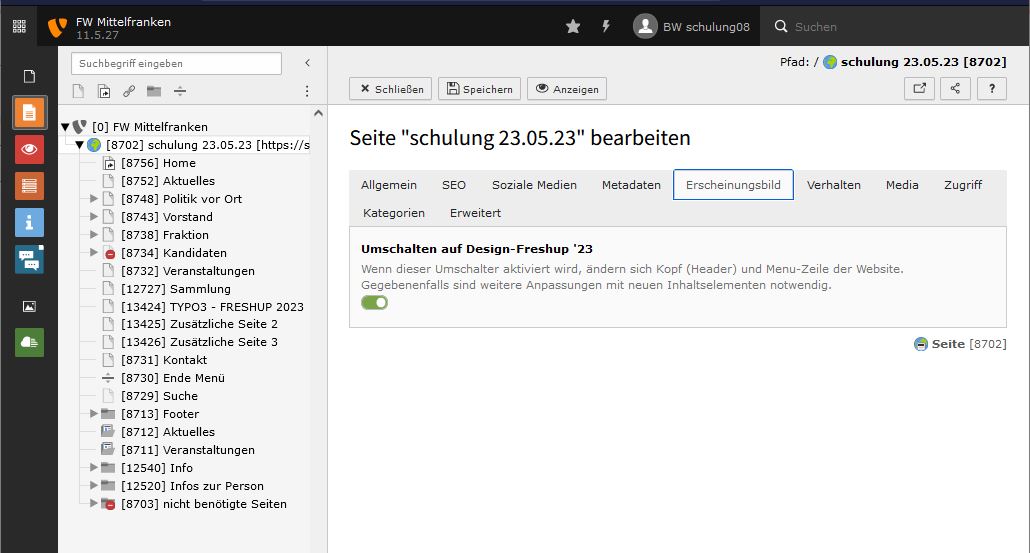Viewport: 1030px width, 553px height.
Task: Click the TYPO3 logo in the top bar
Action: coord(58,27)
